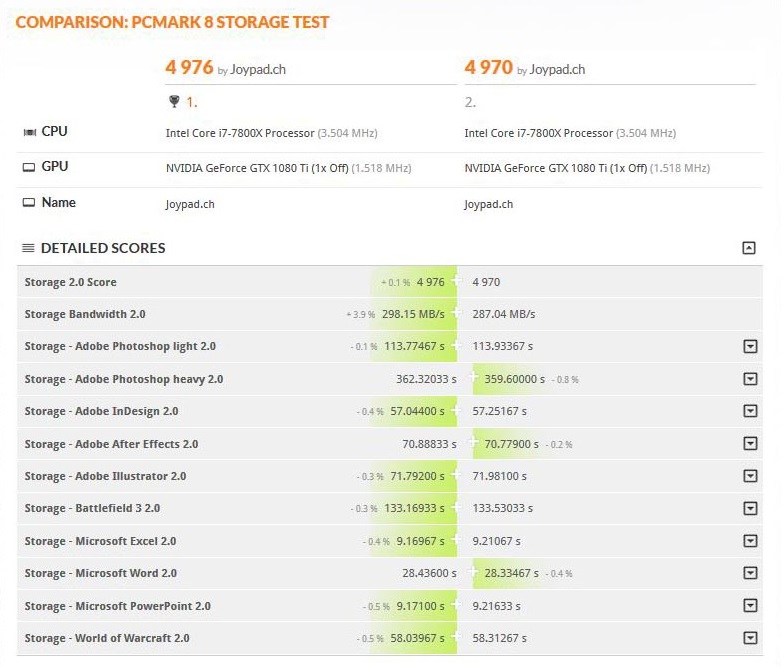Select first result's GeForce GTX 1080 Ti text
The width and height of the screenshot is (784, 669).
(x=257, y=168)
